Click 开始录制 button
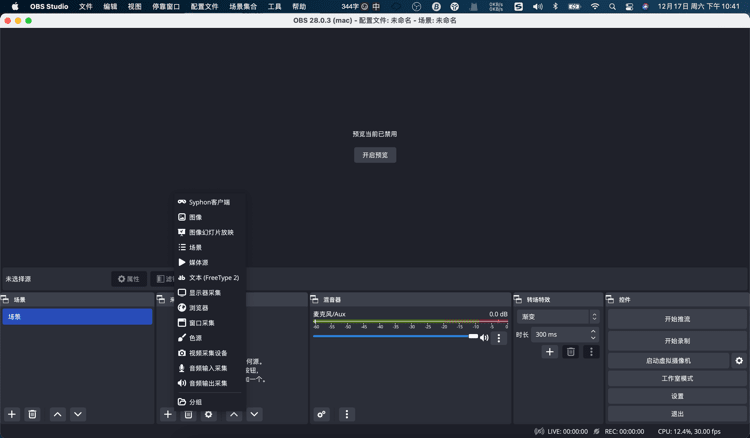Screen dimensions: 750x438 677,341
